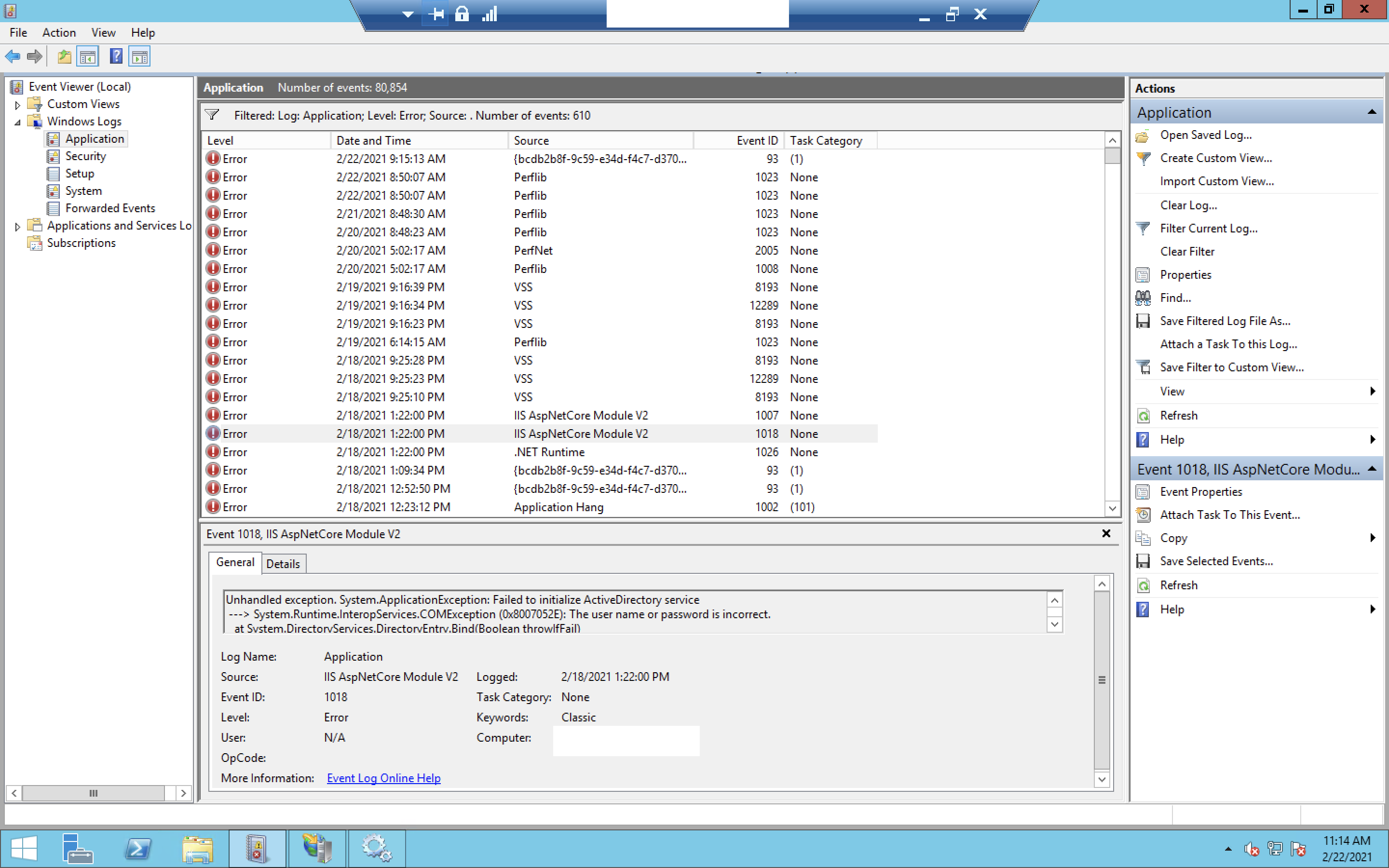Click the Back arrow toolbar icon

13,56
